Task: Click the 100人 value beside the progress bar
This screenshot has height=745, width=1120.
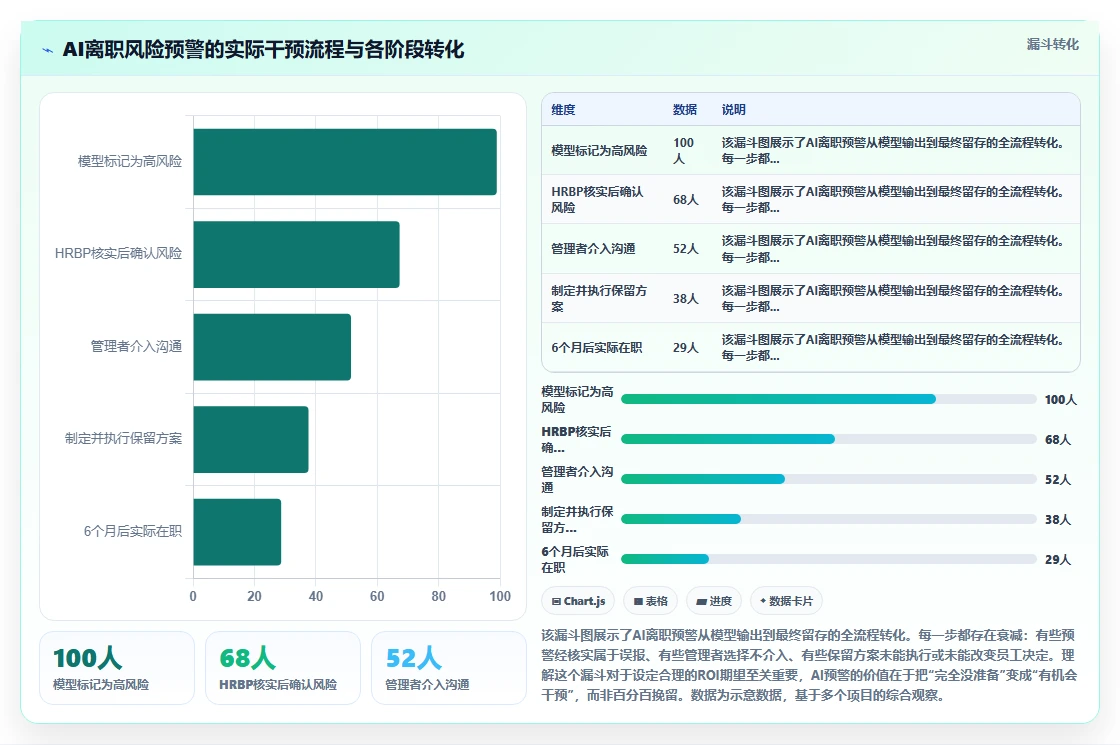Action: [1060, 400]
